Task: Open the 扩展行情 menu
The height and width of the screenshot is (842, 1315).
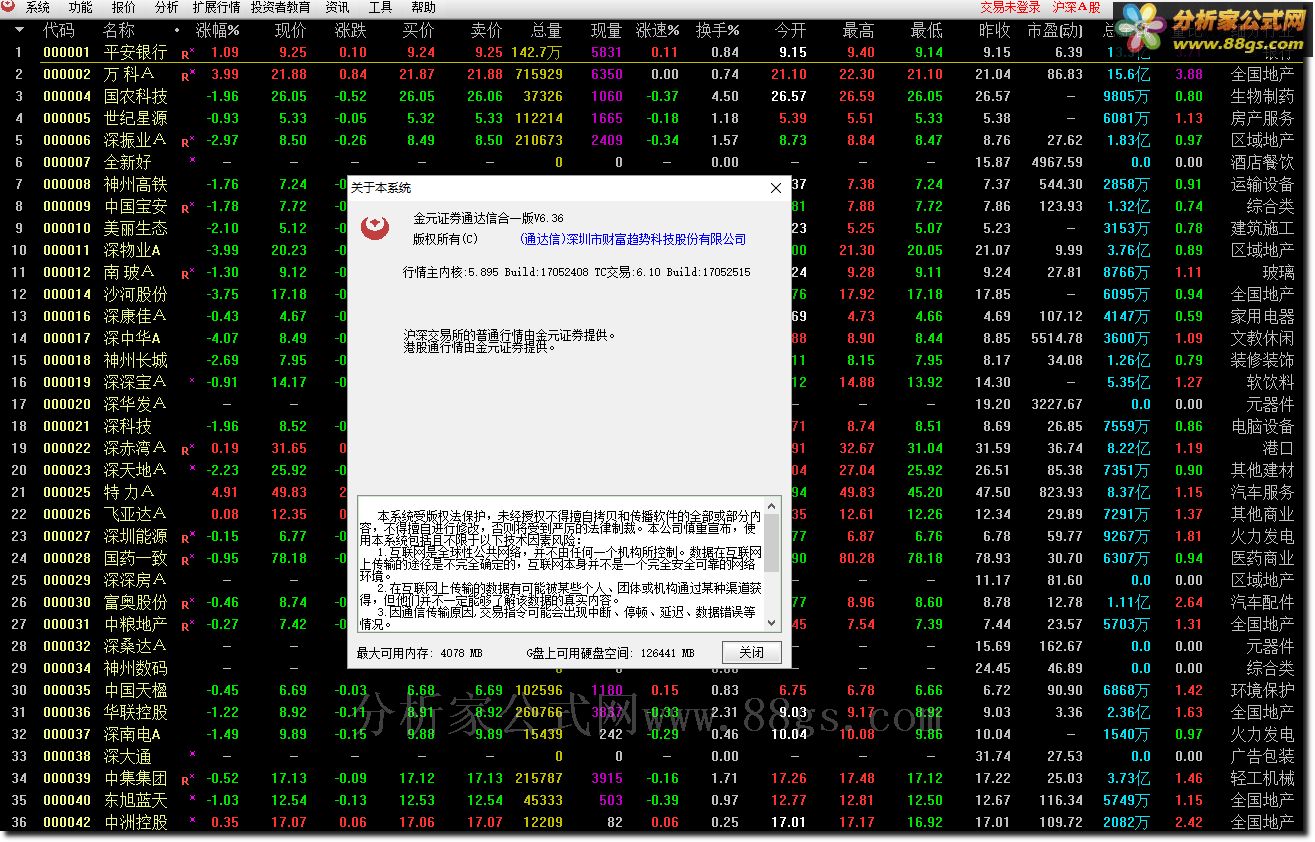Action: click(217, 7)
